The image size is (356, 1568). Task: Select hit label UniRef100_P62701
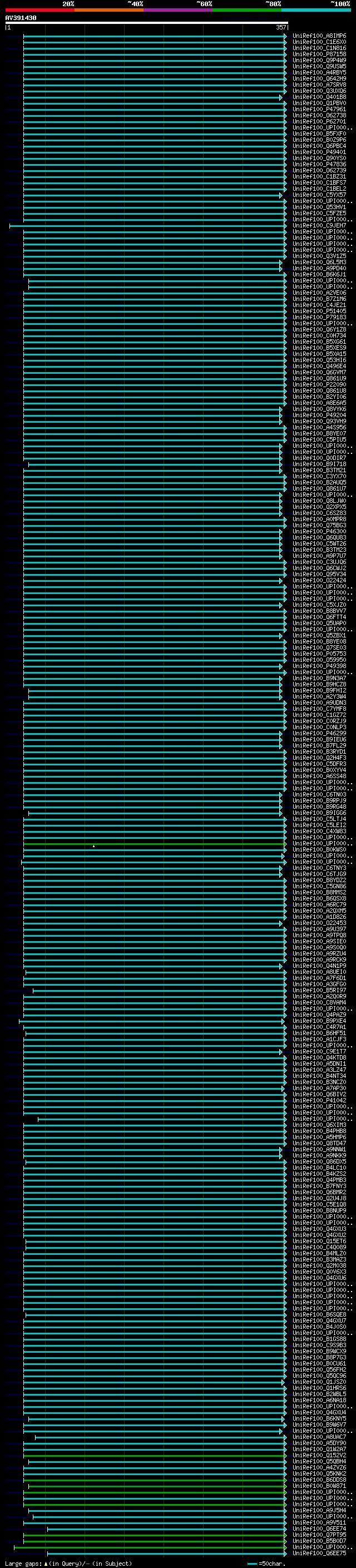click(319, 121)
